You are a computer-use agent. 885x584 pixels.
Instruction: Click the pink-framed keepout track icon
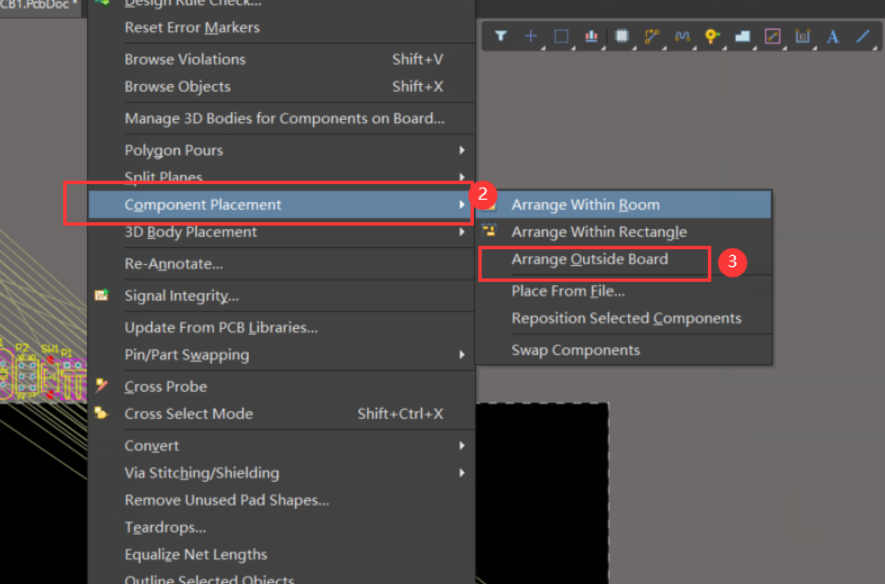(x=773, y=37)
